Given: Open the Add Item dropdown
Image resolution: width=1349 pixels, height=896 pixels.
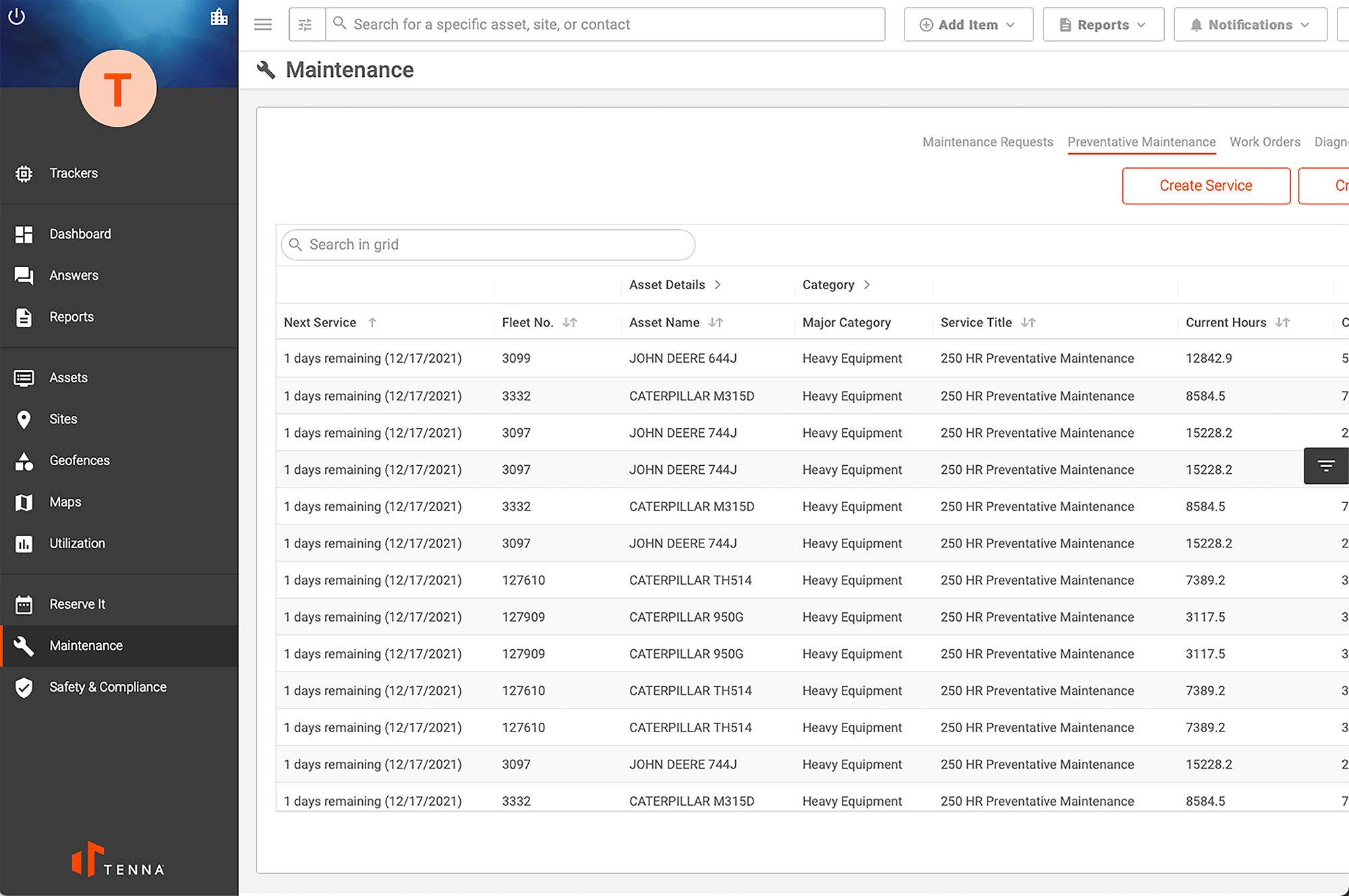Looking at the screenshot, I should [969, 25].
